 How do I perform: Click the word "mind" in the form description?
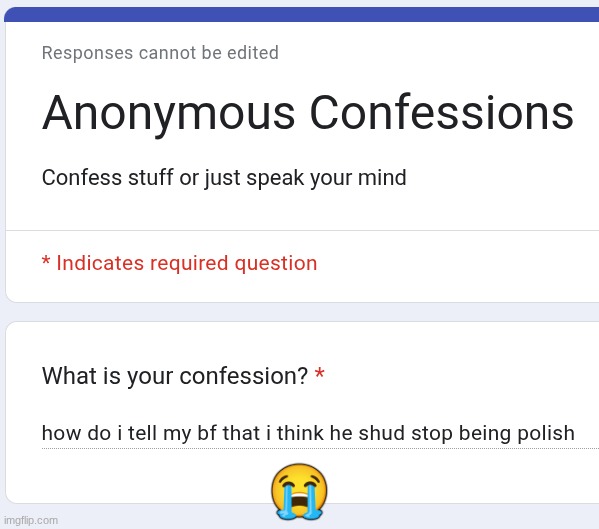tap(382, 178)
